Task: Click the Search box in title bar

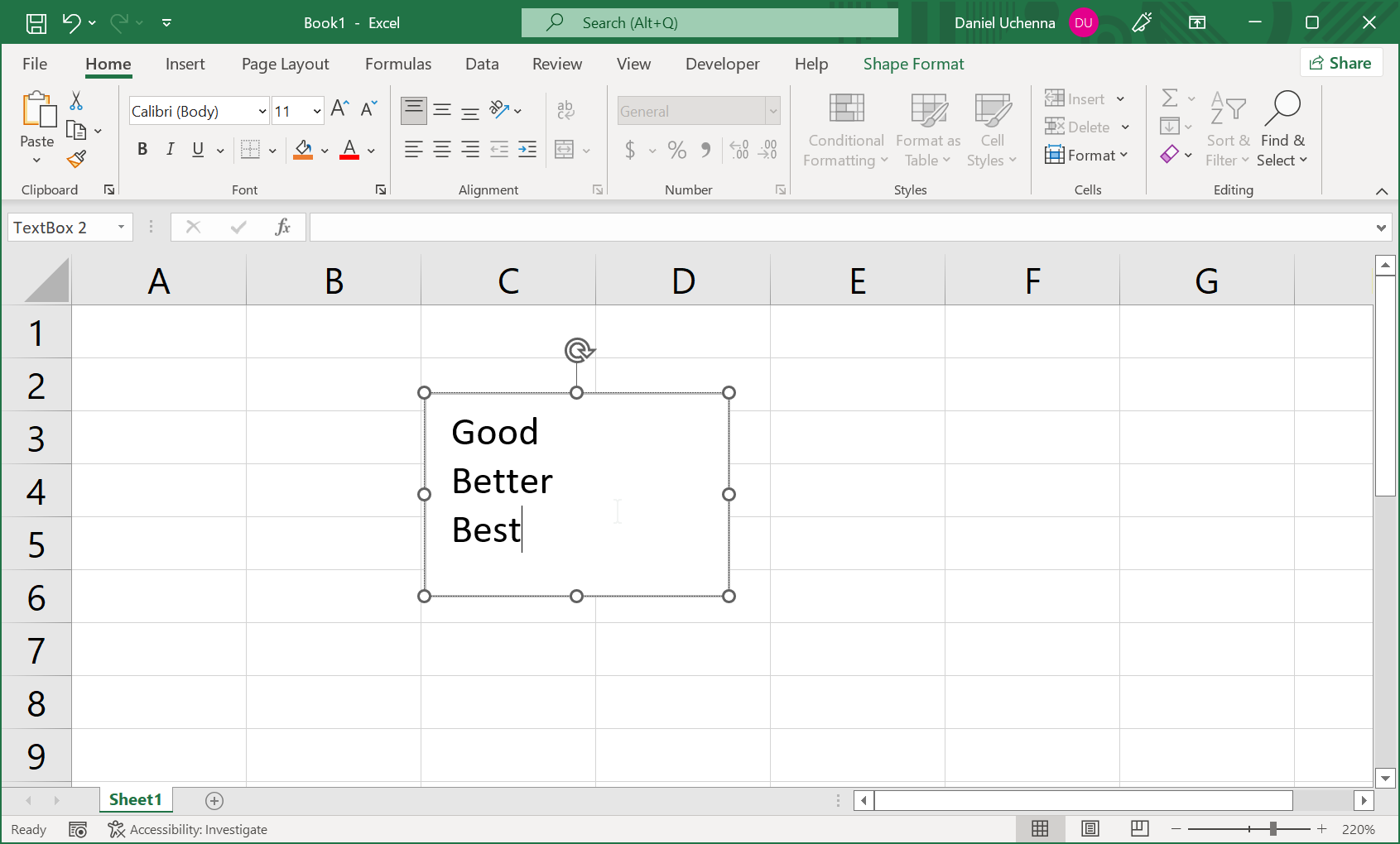Action: [710, 23]
